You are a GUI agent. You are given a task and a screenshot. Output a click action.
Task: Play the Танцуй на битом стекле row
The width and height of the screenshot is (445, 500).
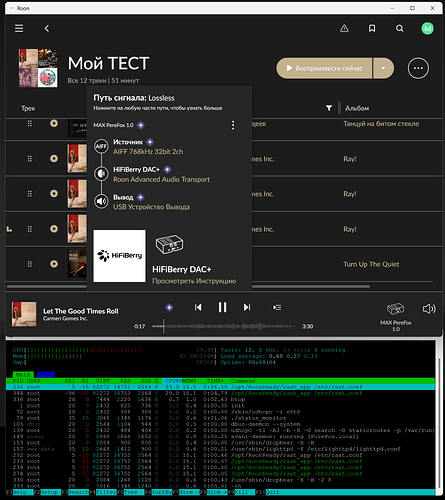tap(54, 123)
